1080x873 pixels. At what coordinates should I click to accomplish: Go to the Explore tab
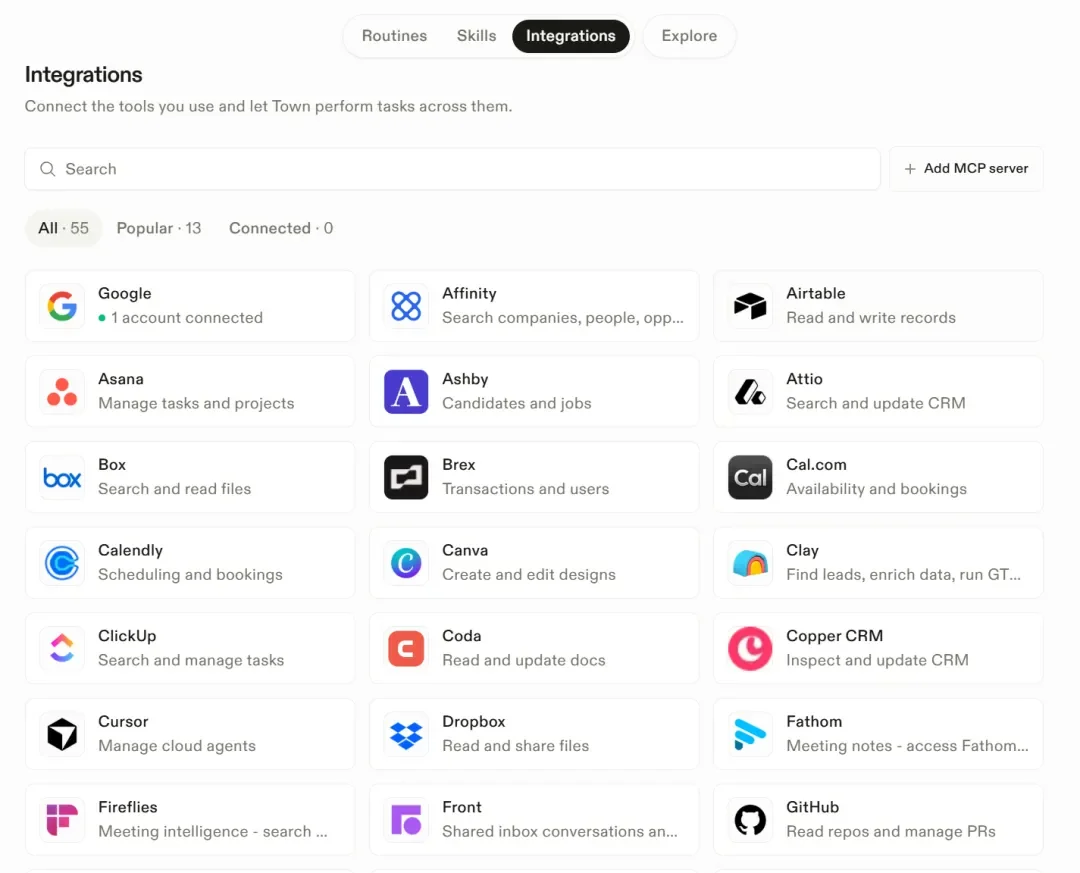689,36
